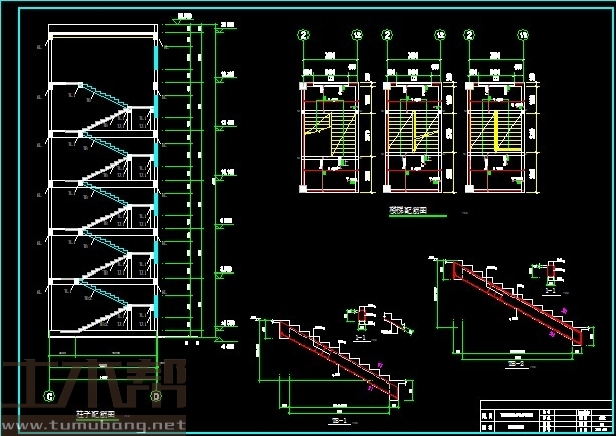This screenshot has height=436, width=616.
Task: Click axis bubble 2 of the middle floor plan
Action: pyautogui.click(x=386, y=35)
